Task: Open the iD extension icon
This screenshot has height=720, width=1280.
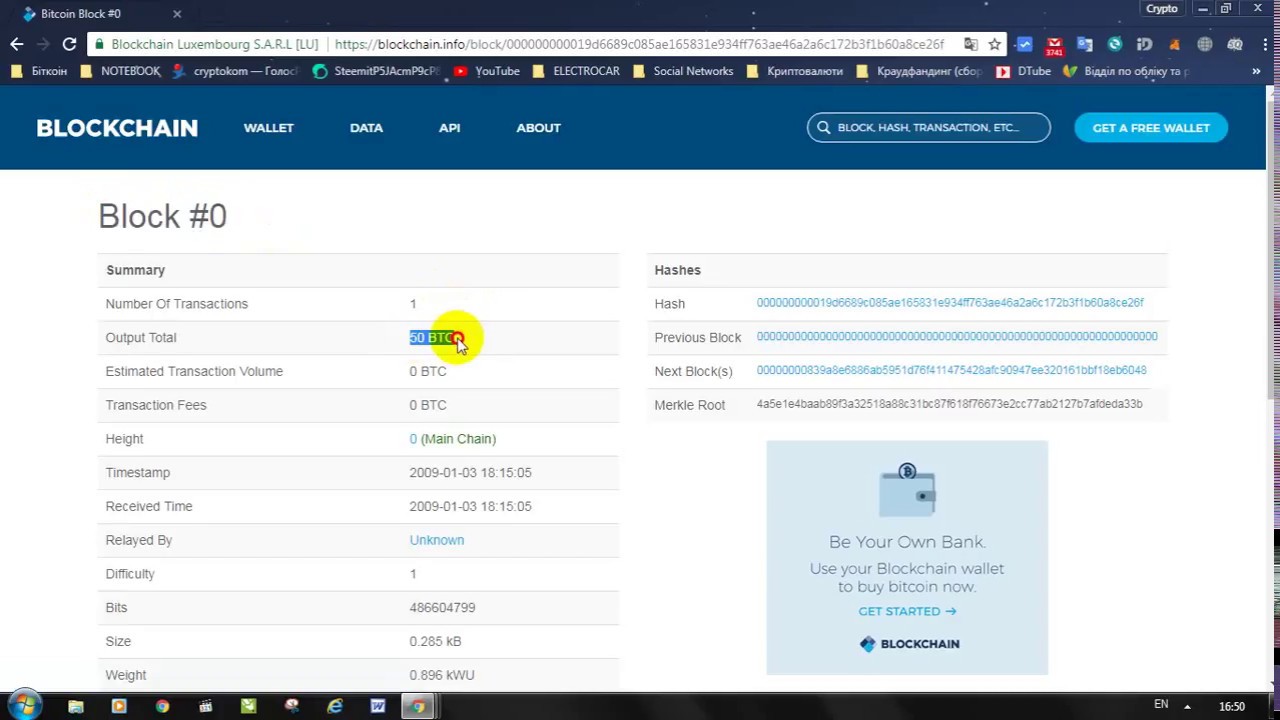Action: [1144, 44]
